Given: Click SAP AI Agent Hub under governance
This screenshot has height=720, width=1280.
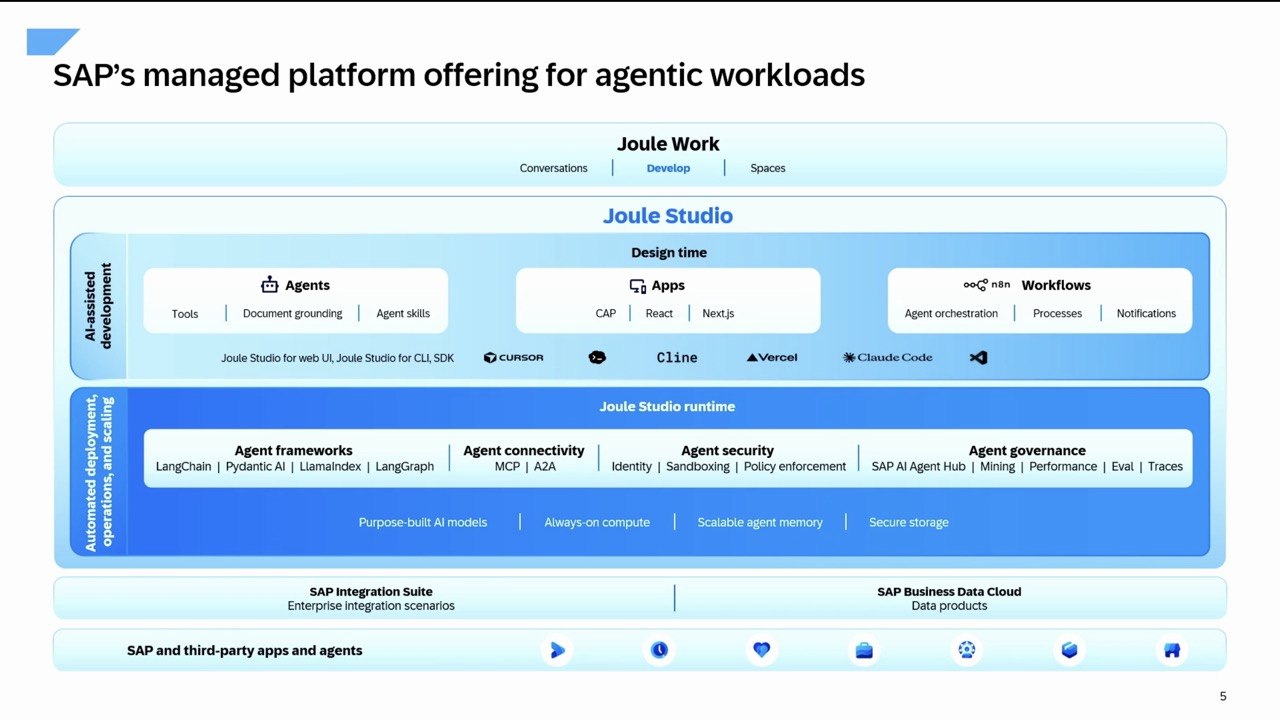Looking at the screenshot, I should coord(918,467).
